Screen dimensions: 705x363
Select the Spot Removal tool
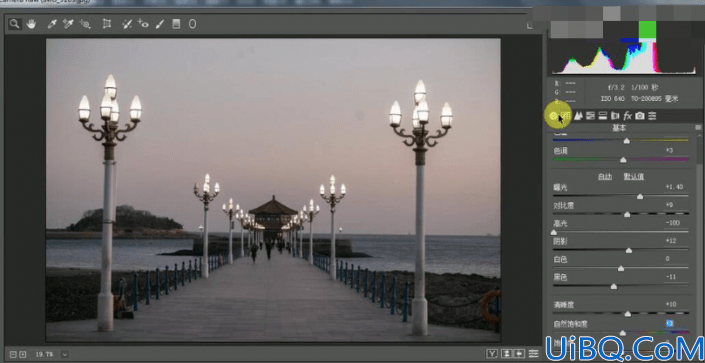[x=127, y=24]
